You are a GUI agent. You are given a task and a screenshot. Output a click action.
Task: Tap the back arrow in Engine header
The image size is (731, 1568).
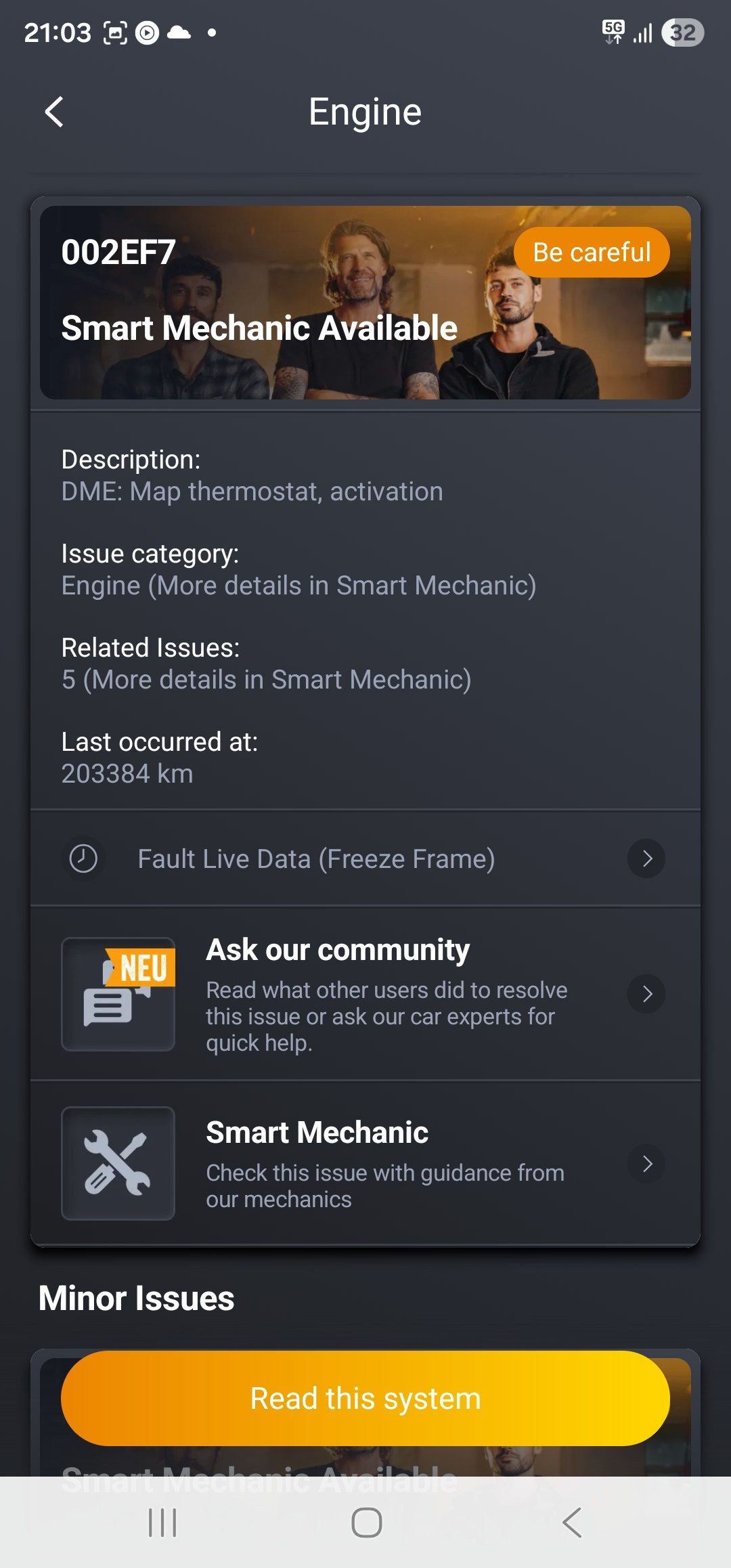pos(54,112)
